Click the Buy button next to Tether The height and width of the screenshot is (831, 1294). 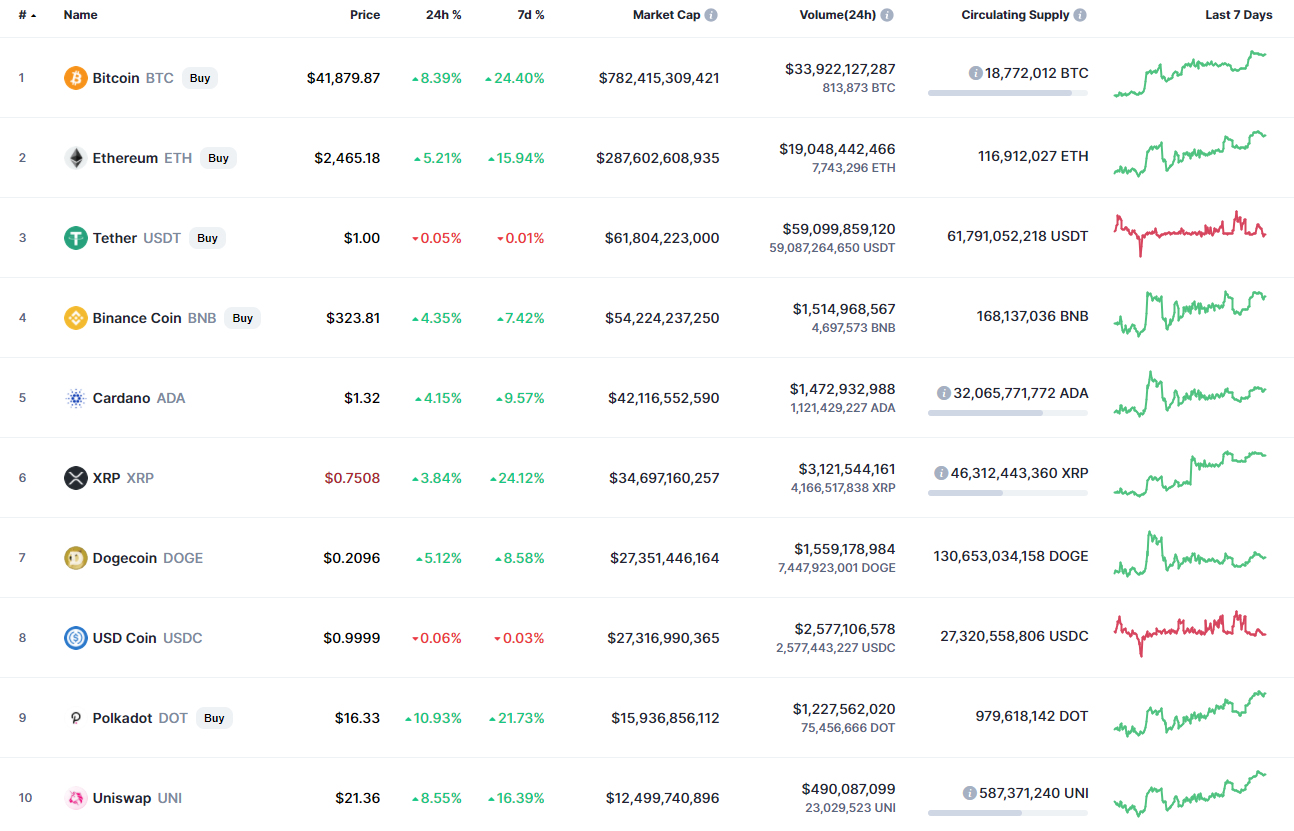coord(207,238)
